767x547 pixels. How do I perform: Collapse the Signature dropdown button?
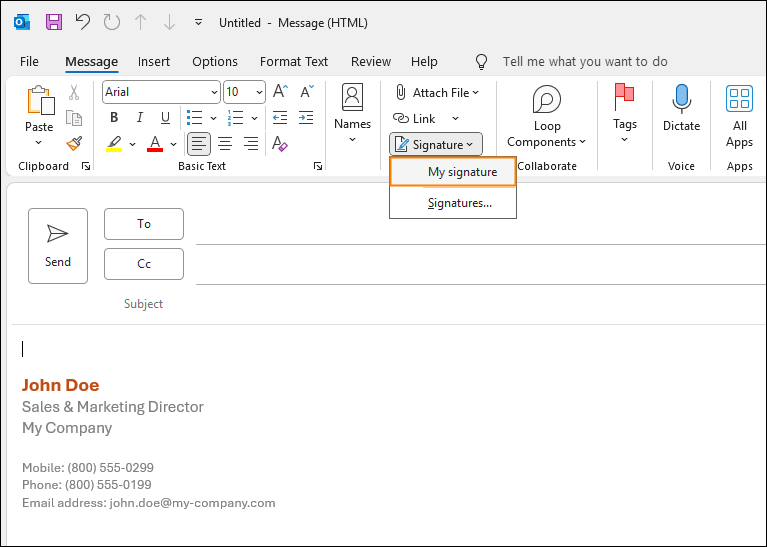(x=435, y=144)
